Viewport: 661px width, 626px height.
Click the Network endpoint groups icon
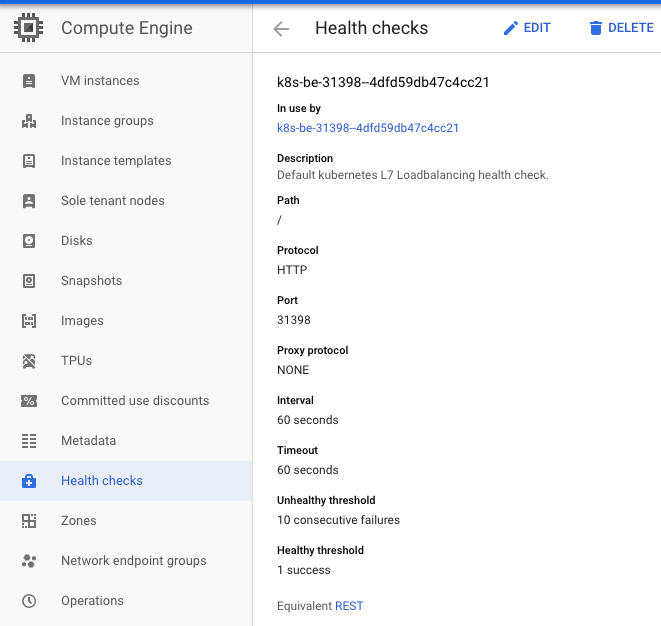tap(29, 561)
